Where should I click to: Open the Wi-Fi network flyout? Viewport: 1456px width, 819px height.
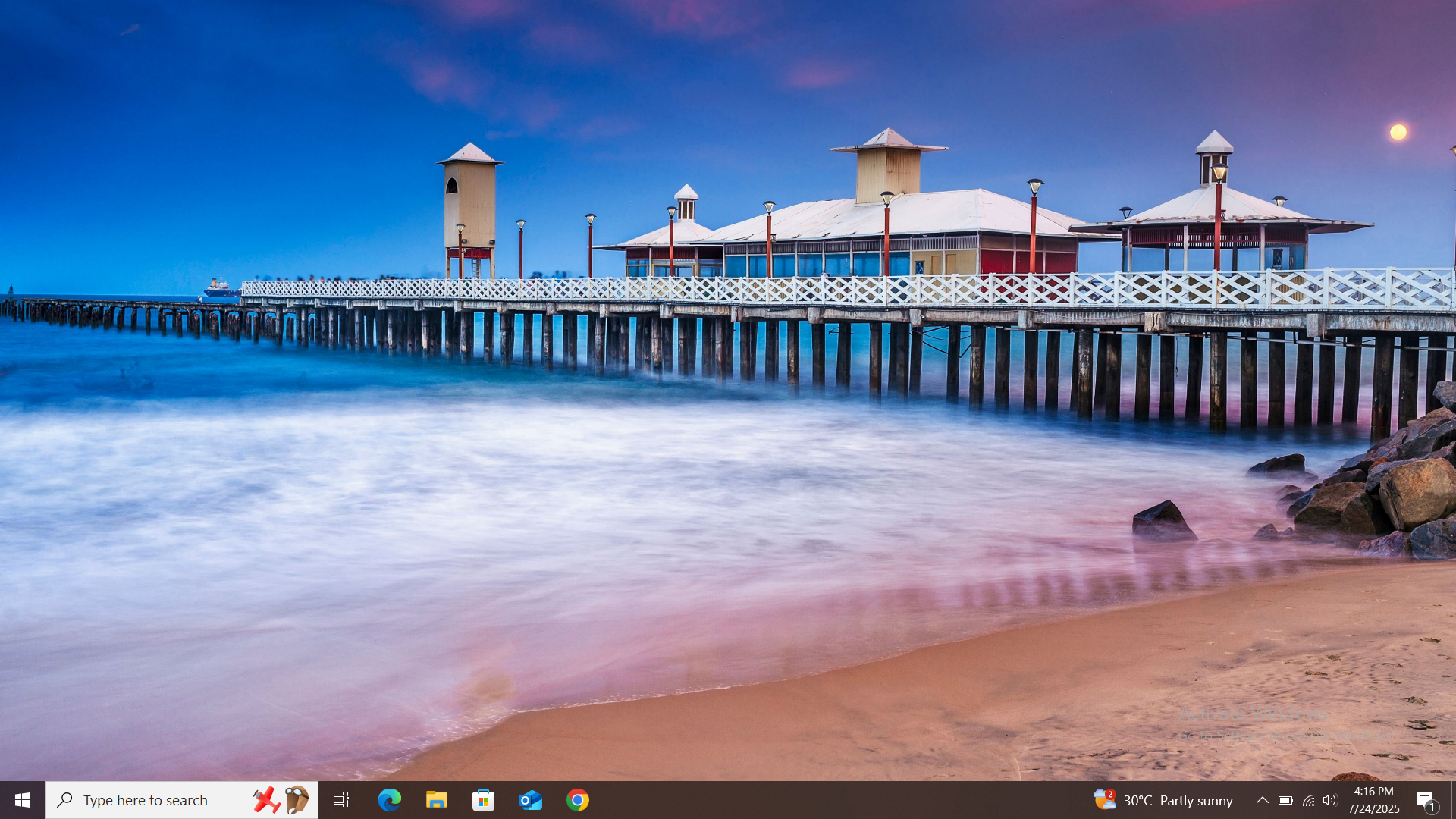(x=1308, y=800)
